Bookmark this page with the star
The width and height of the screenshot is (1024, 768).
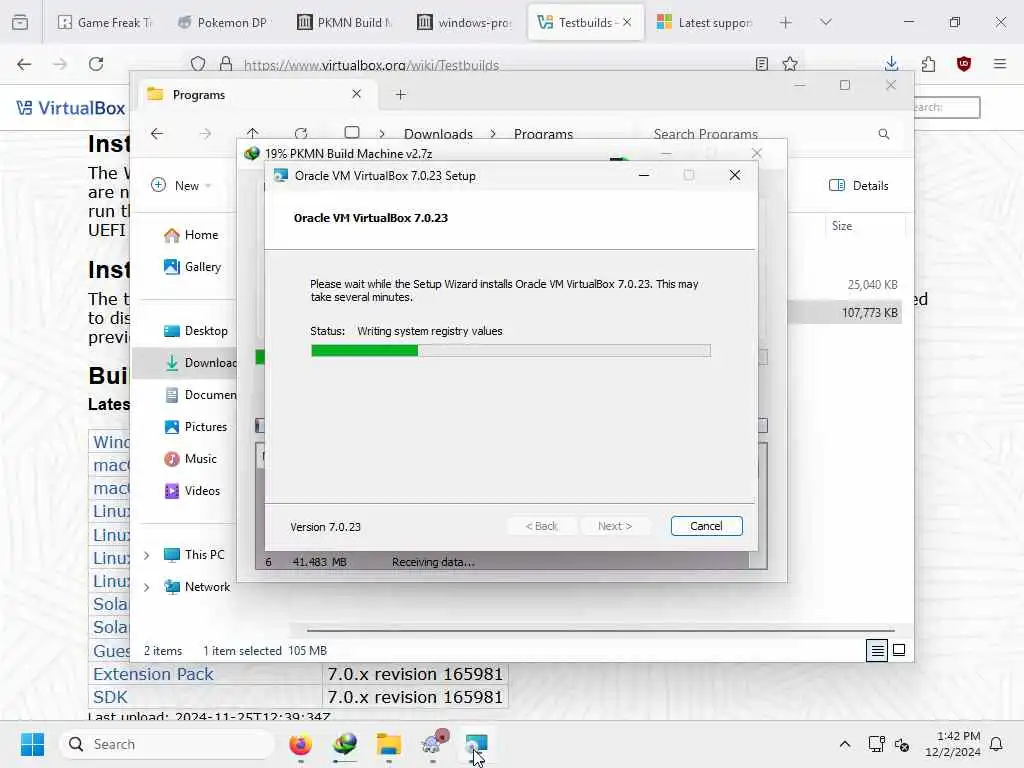tap(790, 64)
